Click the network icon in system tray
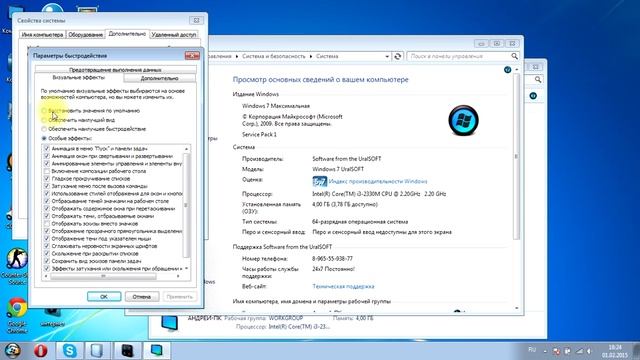Screen dimensions: 640x360 (x=579, y=351)
